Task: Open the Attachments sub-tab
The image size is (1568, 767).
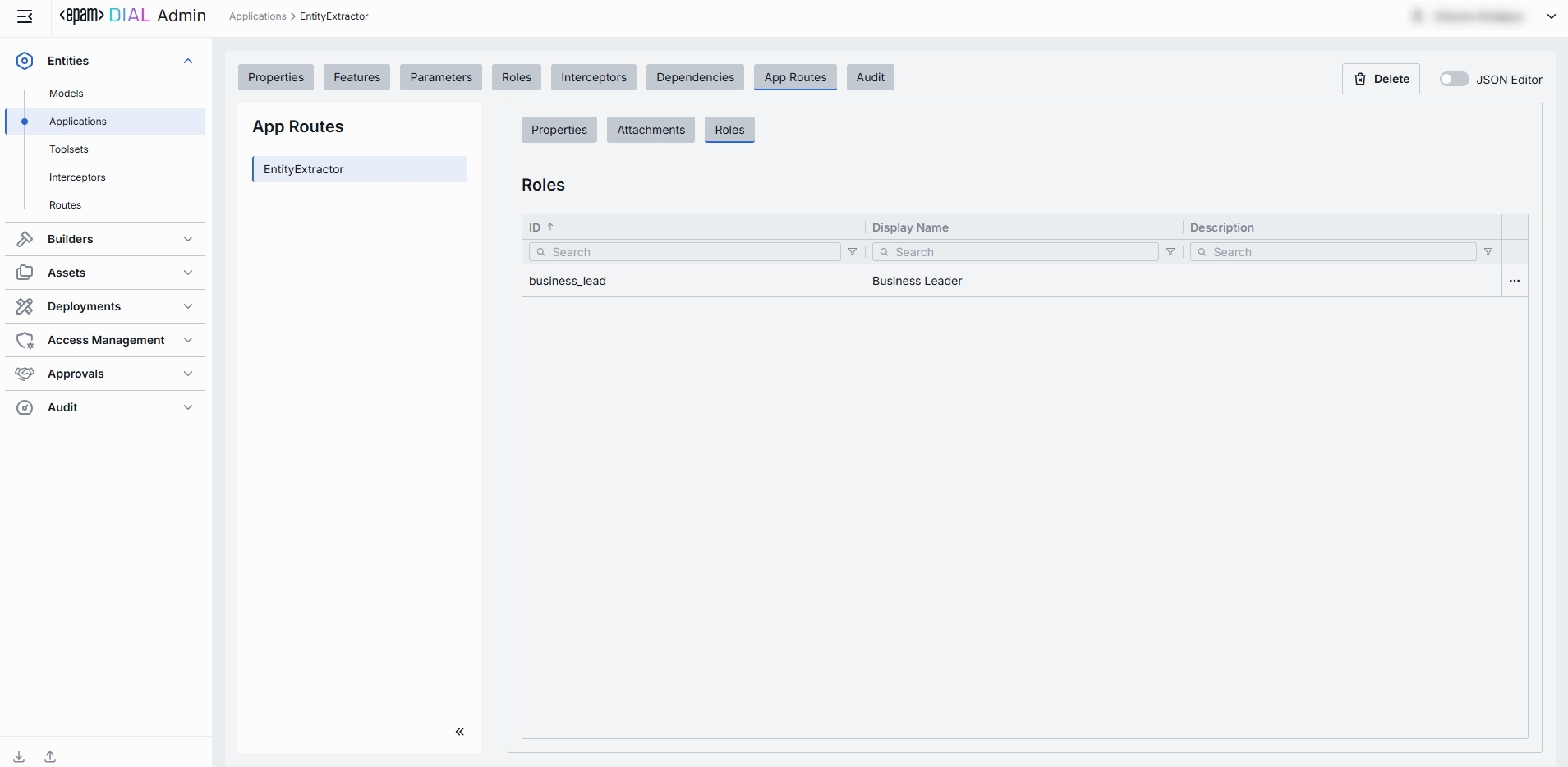Action: click(x=651, y=130)
